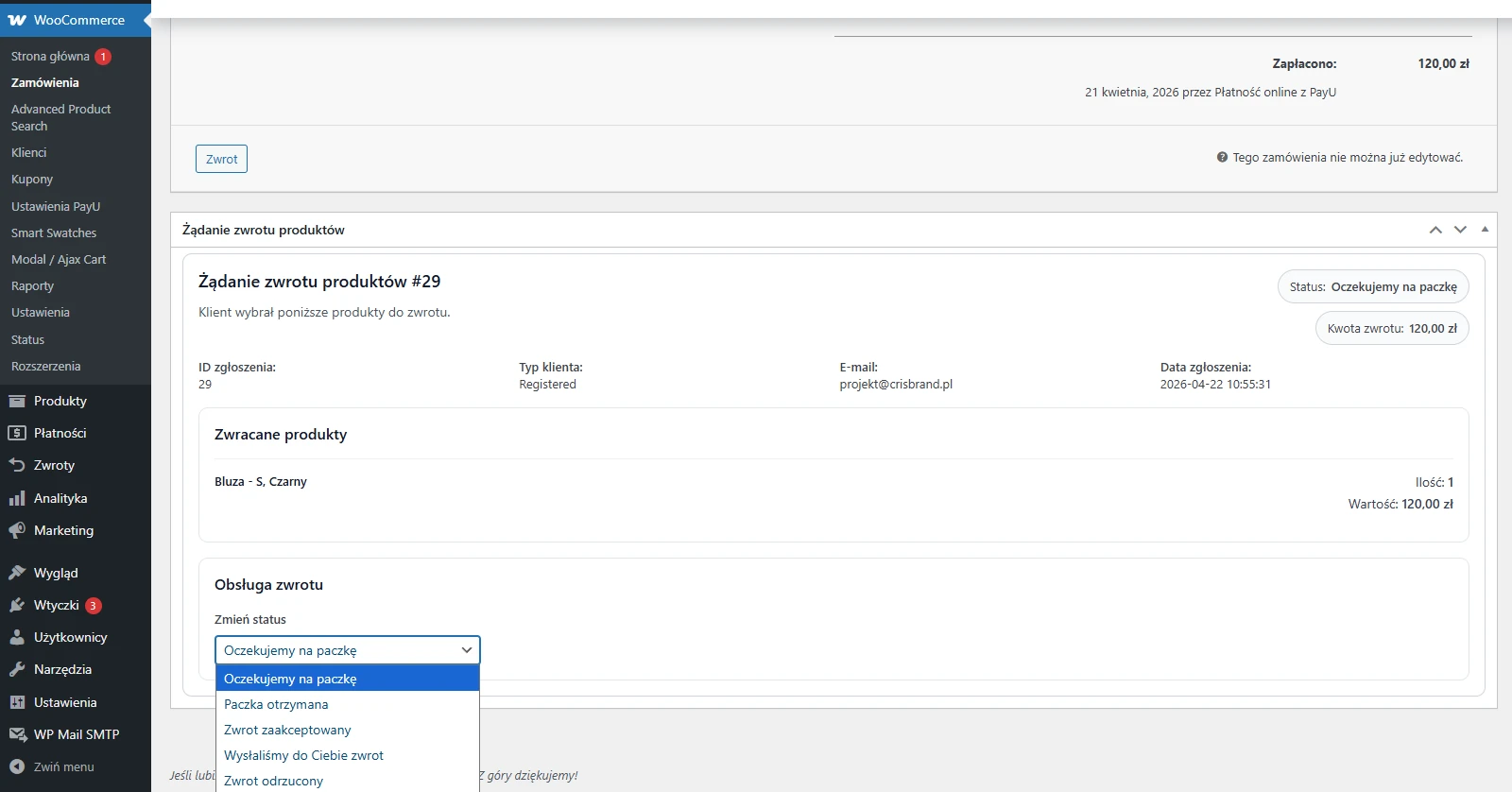Screen dimensions: 1512x792
Task: Click the Ilość: 1 text
Action: point(1435,482)
